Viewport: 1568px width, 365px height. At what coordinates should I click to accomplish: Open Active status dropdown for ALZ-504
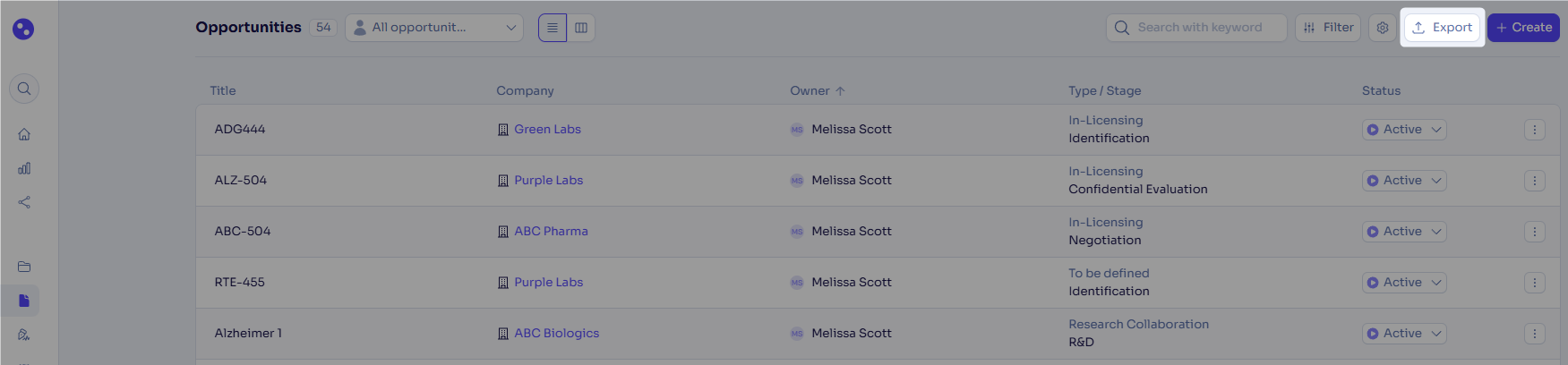[x=1404, y=181]
